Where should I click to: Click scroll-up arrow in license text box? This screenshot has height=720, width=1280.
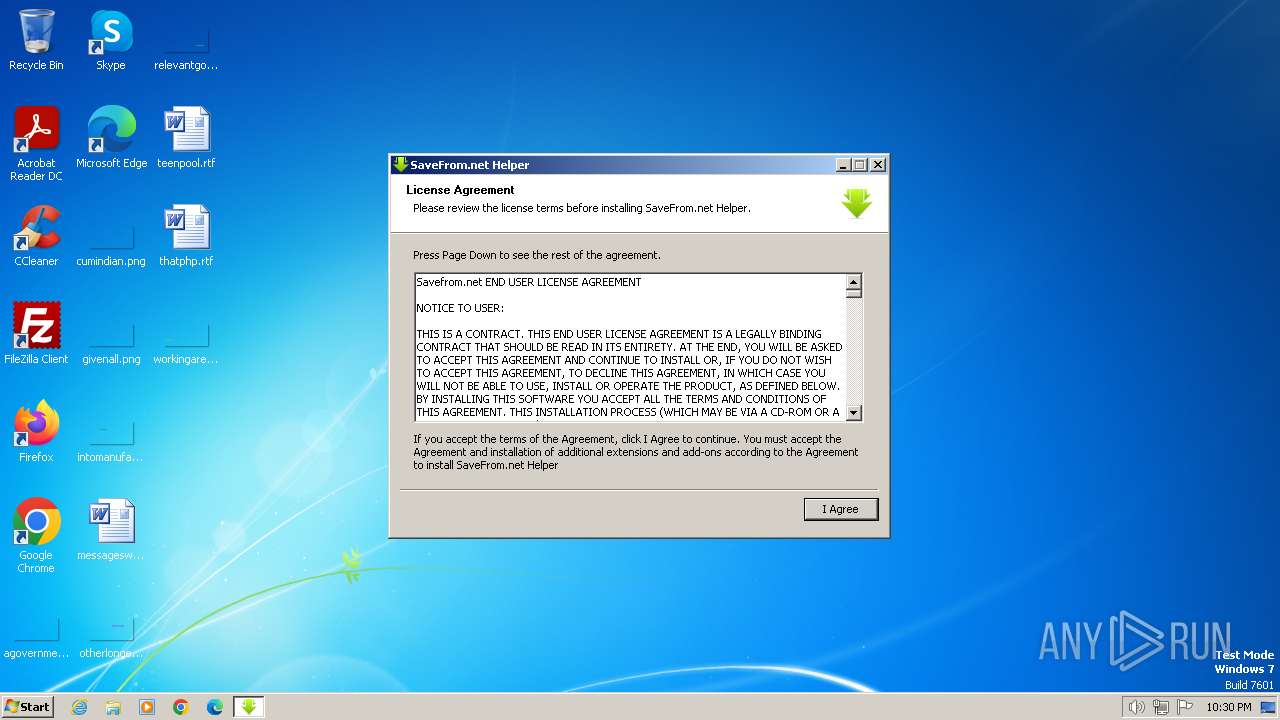[x=854, y=282]
